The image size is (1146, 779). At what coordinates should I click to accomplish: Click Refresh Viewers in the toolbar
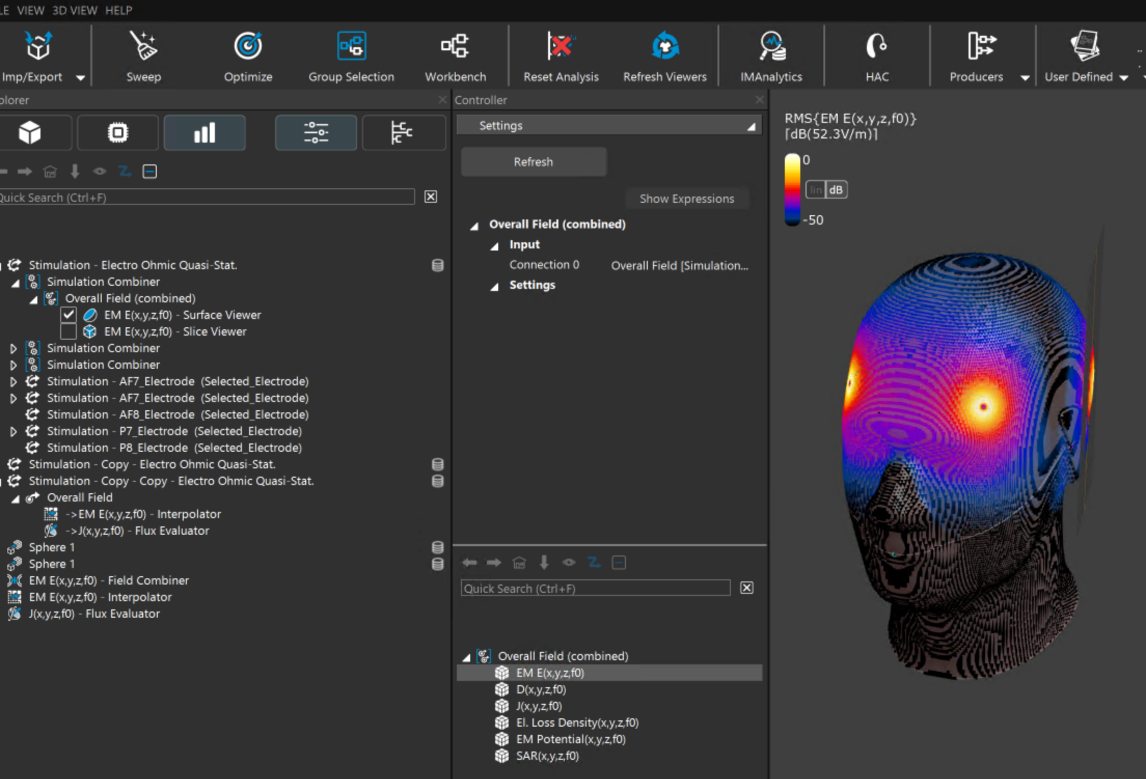click(664, 46)
